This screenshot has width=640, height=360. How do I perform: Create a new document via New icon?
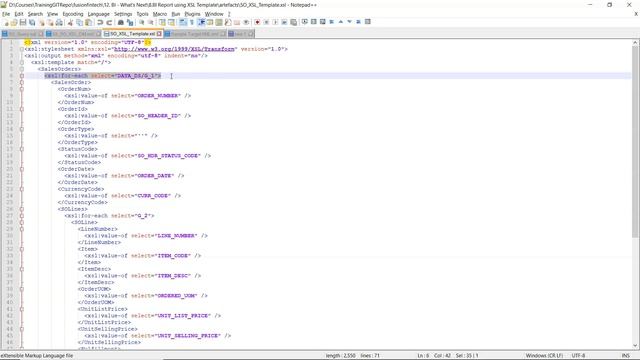(x=6, y=22)
